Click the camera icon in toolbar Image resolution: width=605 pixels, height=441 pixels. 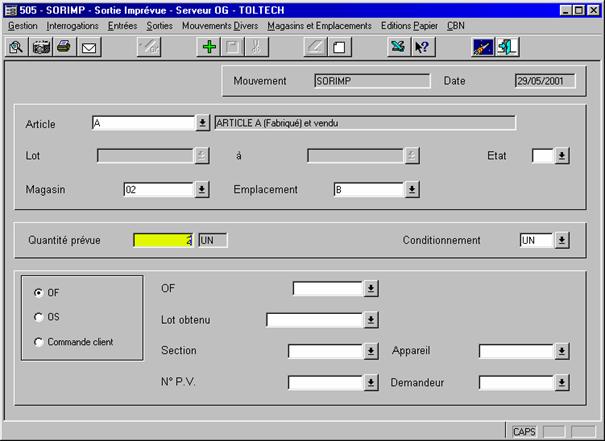pos(41,47)
